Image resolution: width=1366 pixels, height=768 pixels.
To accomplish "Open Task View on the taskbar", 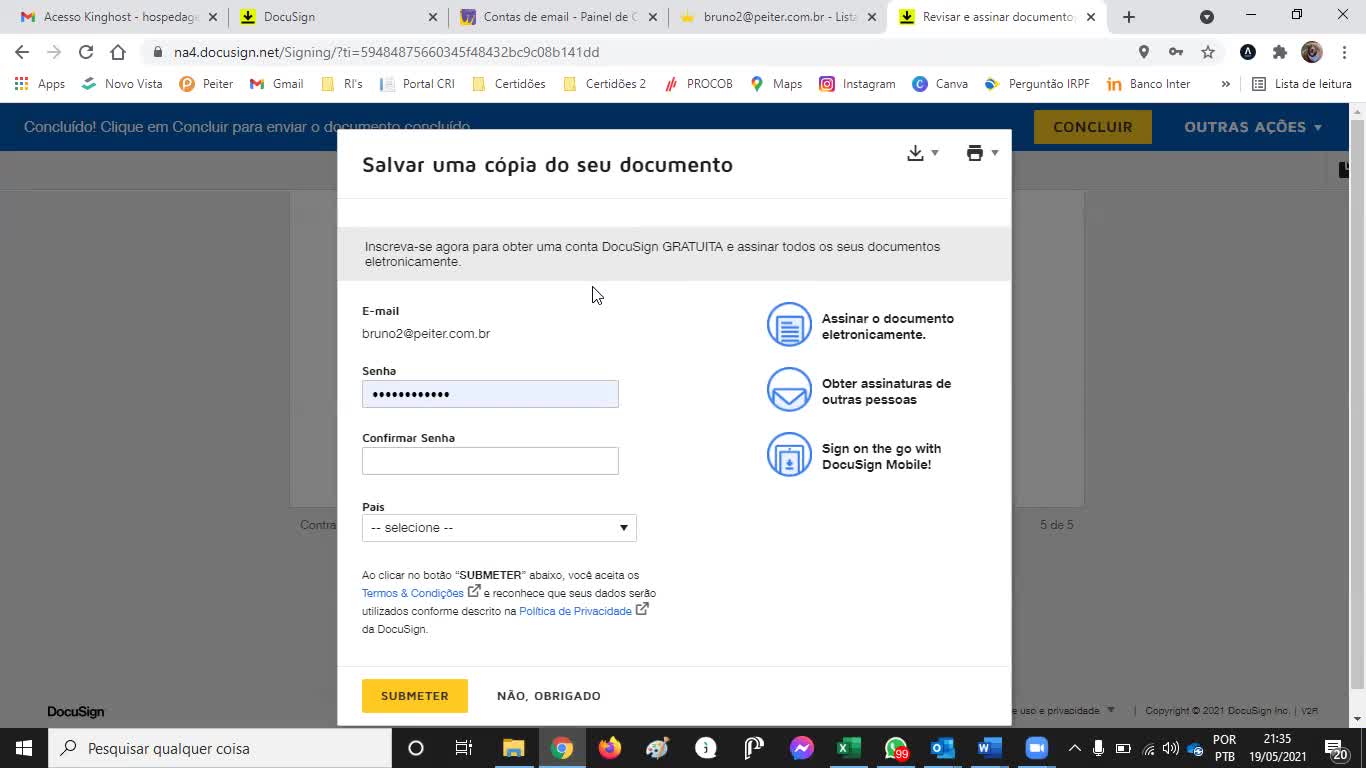I will point(464,748).
